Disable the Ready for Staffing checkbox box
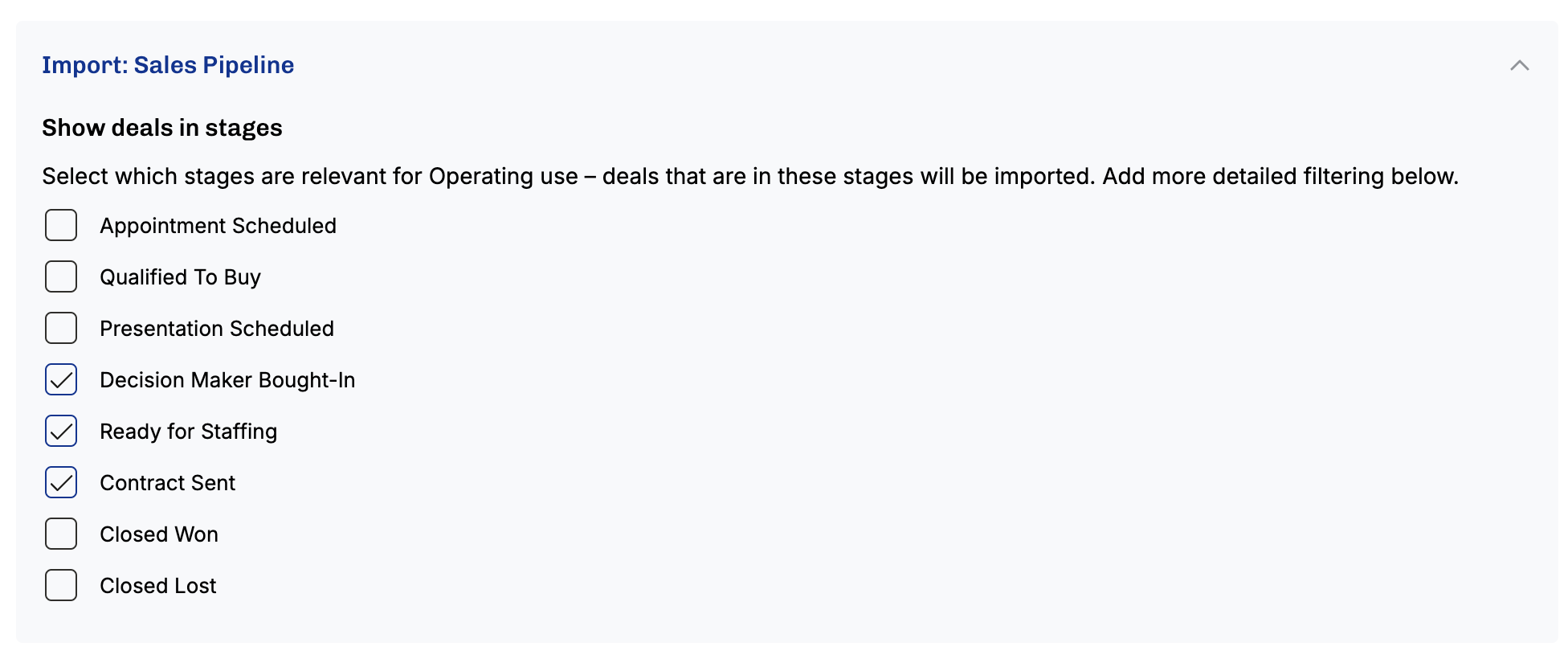Screen dimensions: 1568x659 (61, 432)
